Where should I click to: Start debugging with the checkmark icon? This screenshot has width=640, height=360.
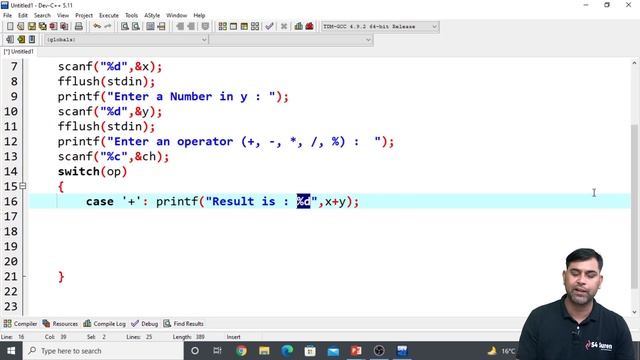pos(269,27)
